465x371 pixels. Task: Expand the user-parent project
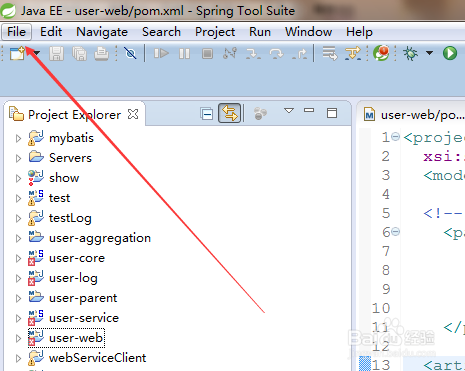coord(18,298)
